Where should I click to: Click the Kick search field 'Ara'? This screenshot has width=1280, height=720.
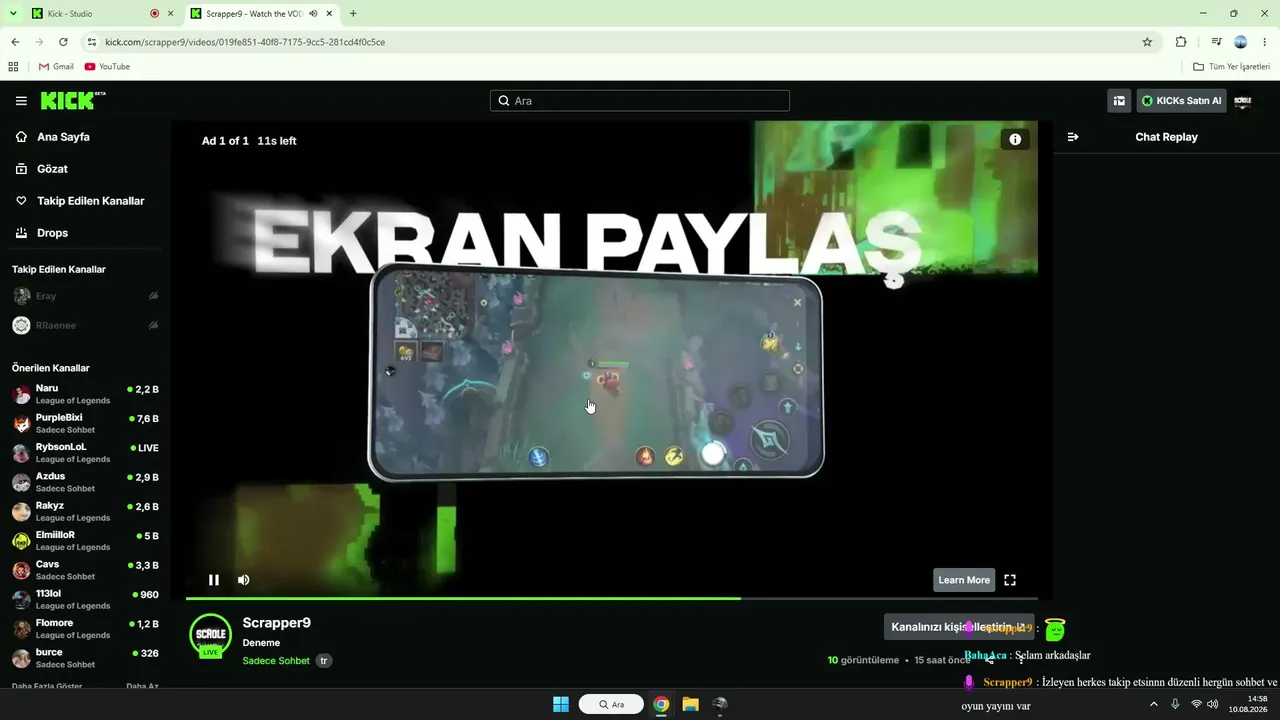[x=640, y=101]
